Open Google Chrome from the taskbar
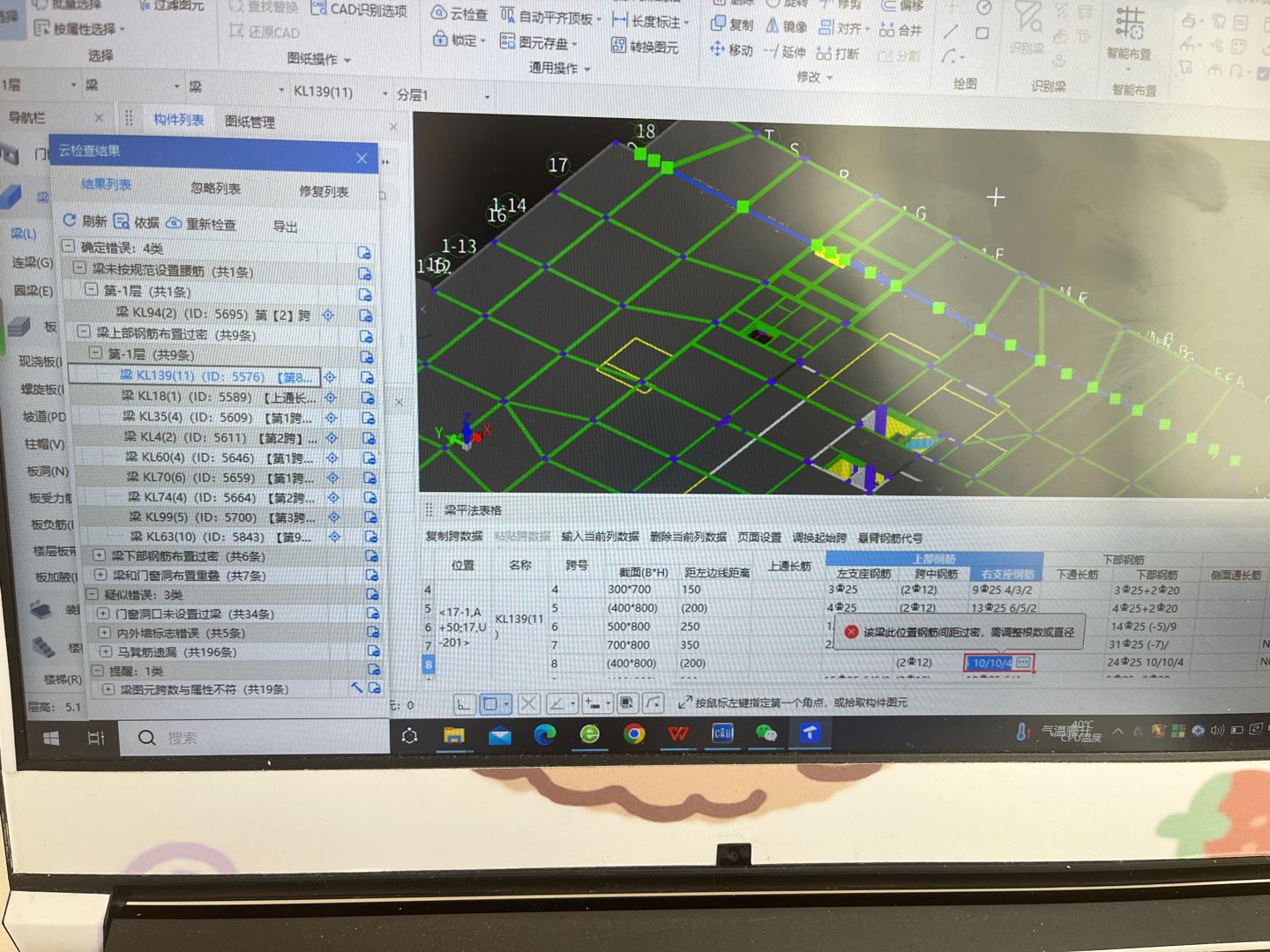This screenshot has height=952, width=1270. click(633, 733)
